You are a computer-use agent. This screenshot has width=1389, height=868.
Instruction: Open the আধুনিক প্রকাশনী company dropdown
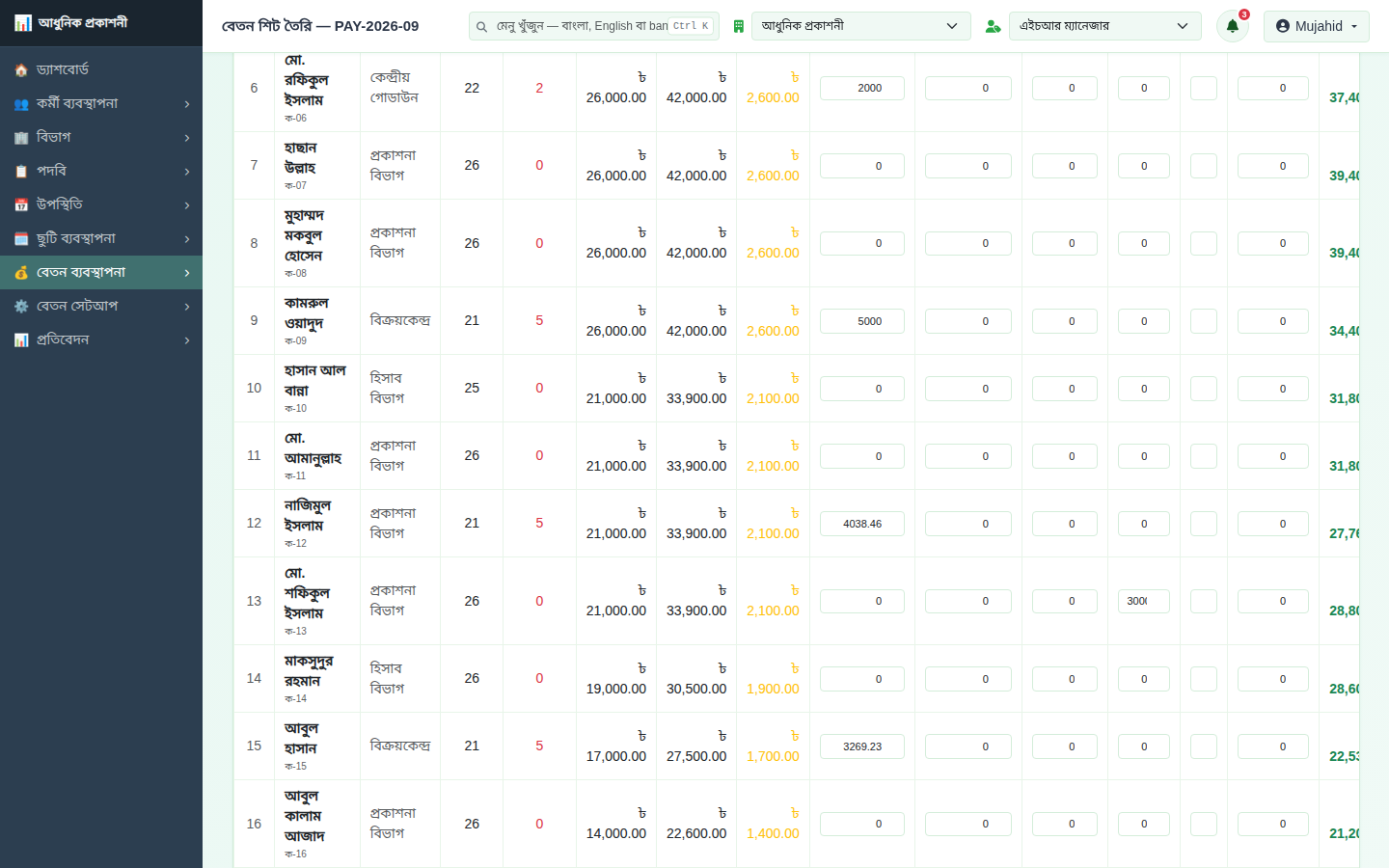[861, 26]
